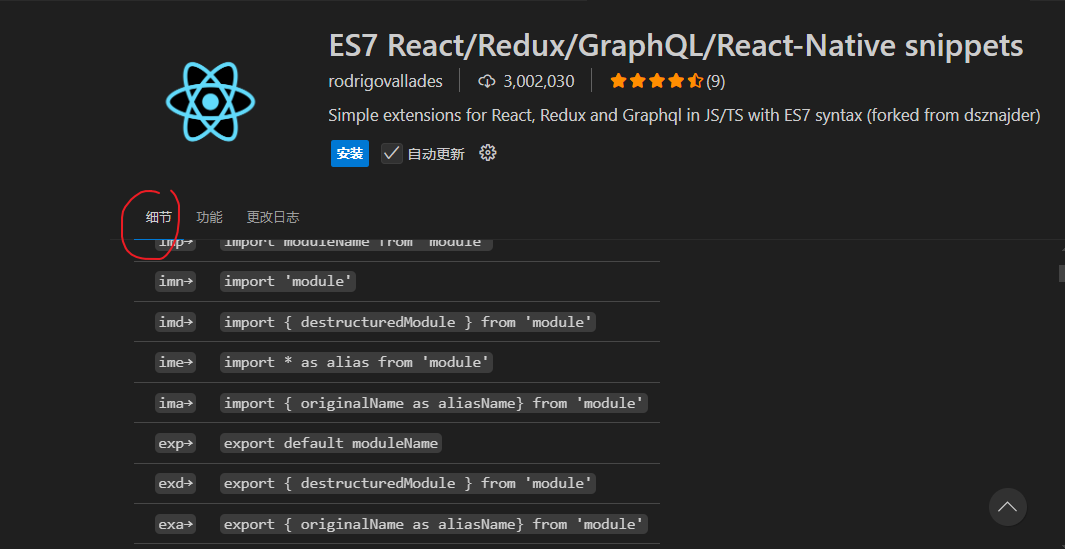The height and width of the screenshot is (549, 1065).
Task: Click 'import { destructuredModule } from' code
Action: click(408, 322)
